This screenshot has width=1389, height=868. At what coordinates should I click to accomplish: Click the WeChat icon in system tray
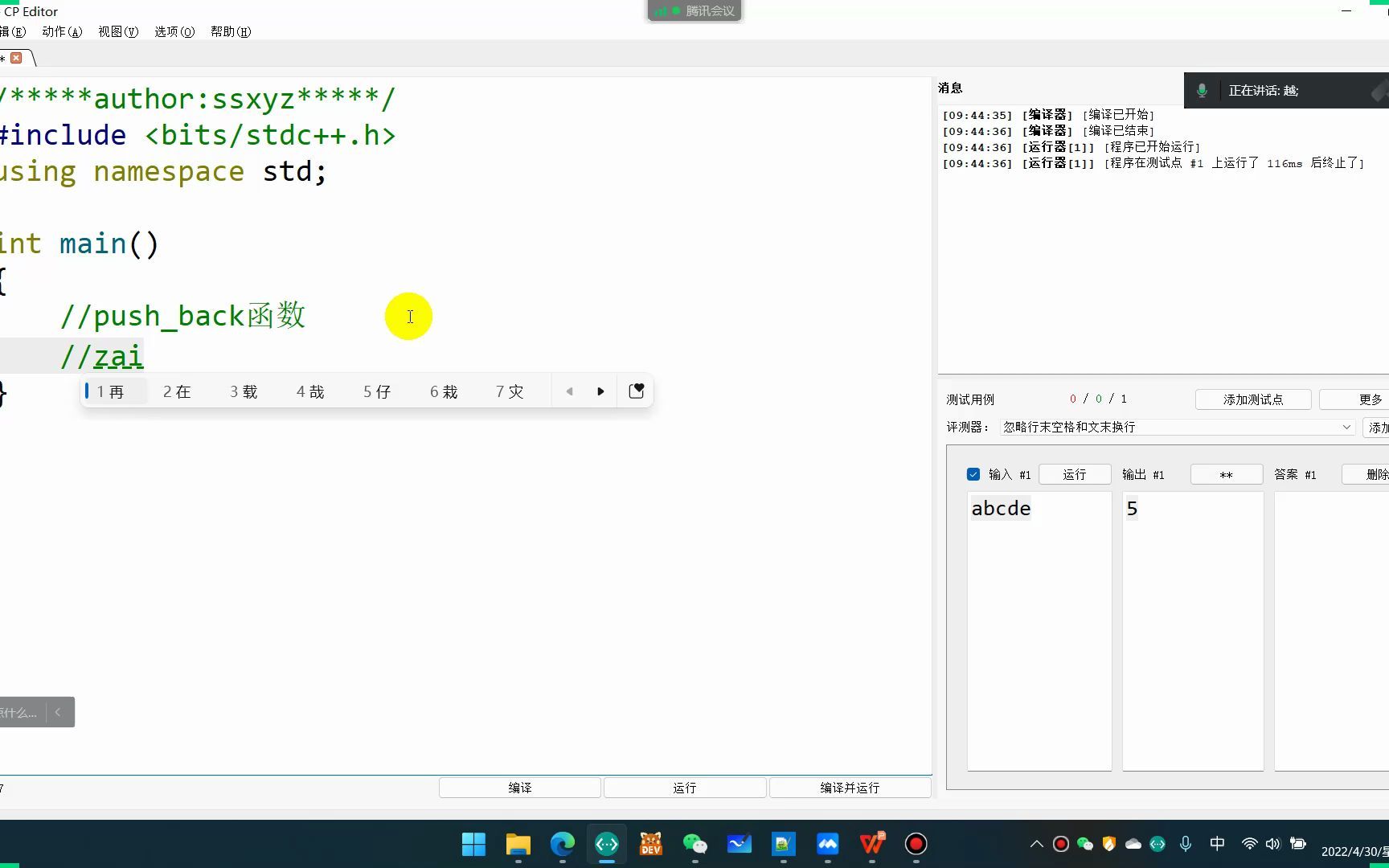click(1084, 844)
